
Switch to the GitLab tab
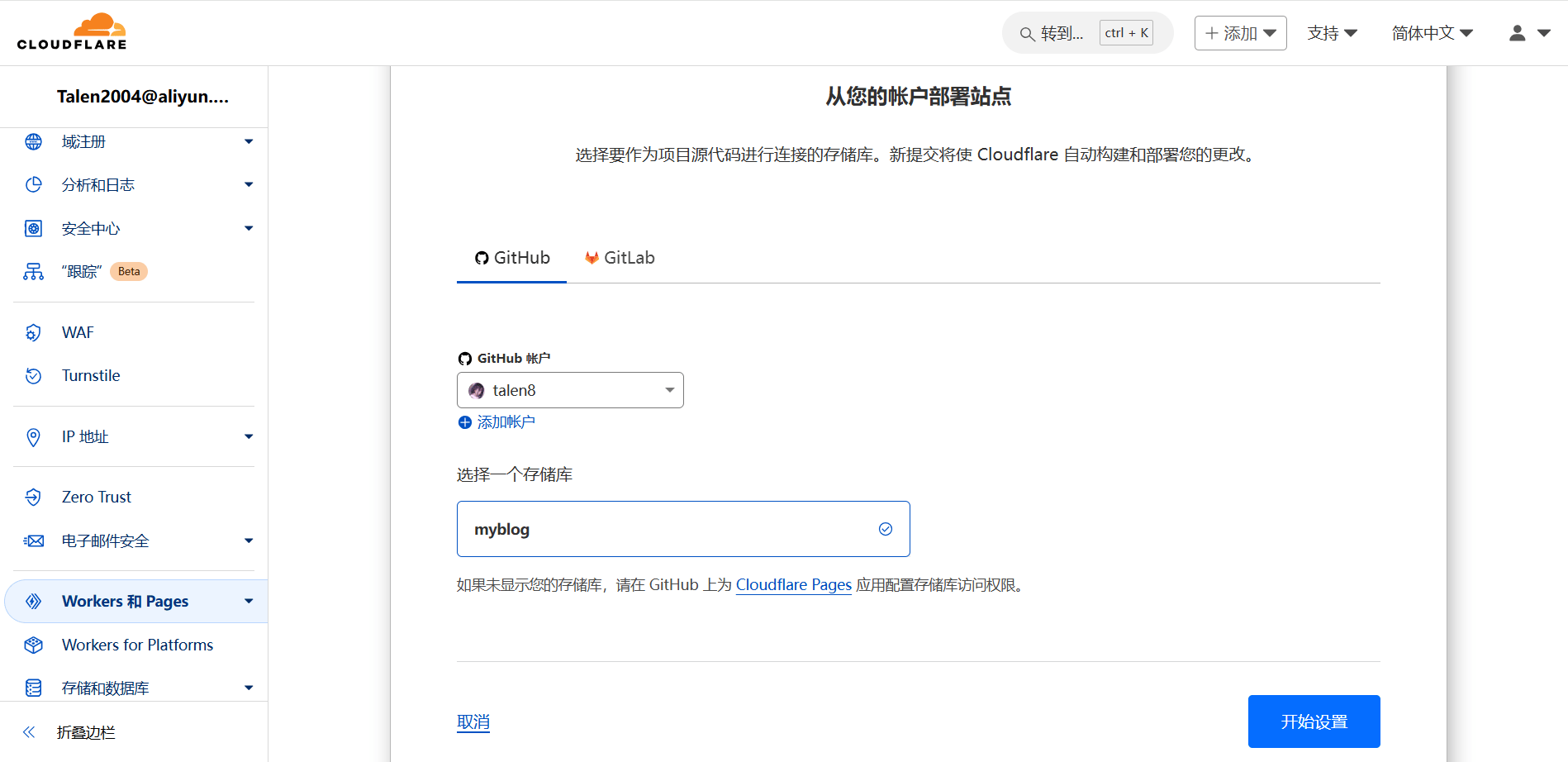(620, 258)
